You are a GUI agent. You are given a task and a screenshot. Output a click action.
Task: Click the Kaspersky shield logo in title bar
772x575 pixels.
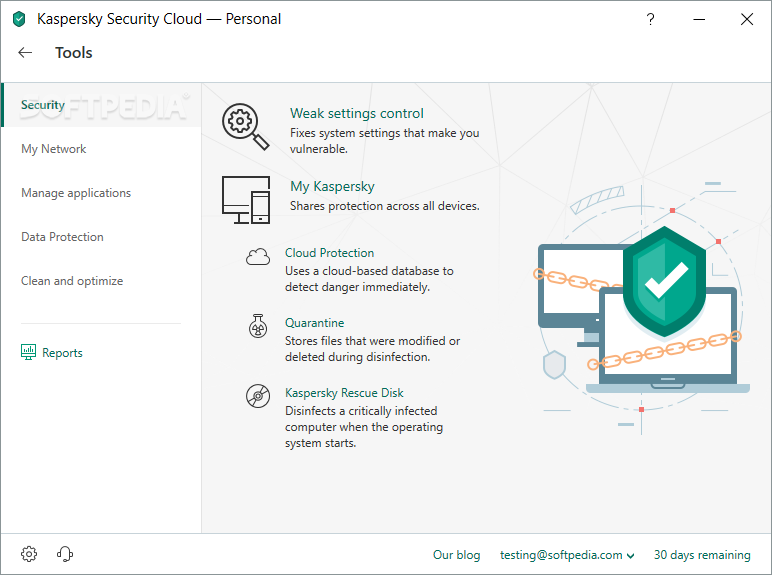[x=19, y=19]
